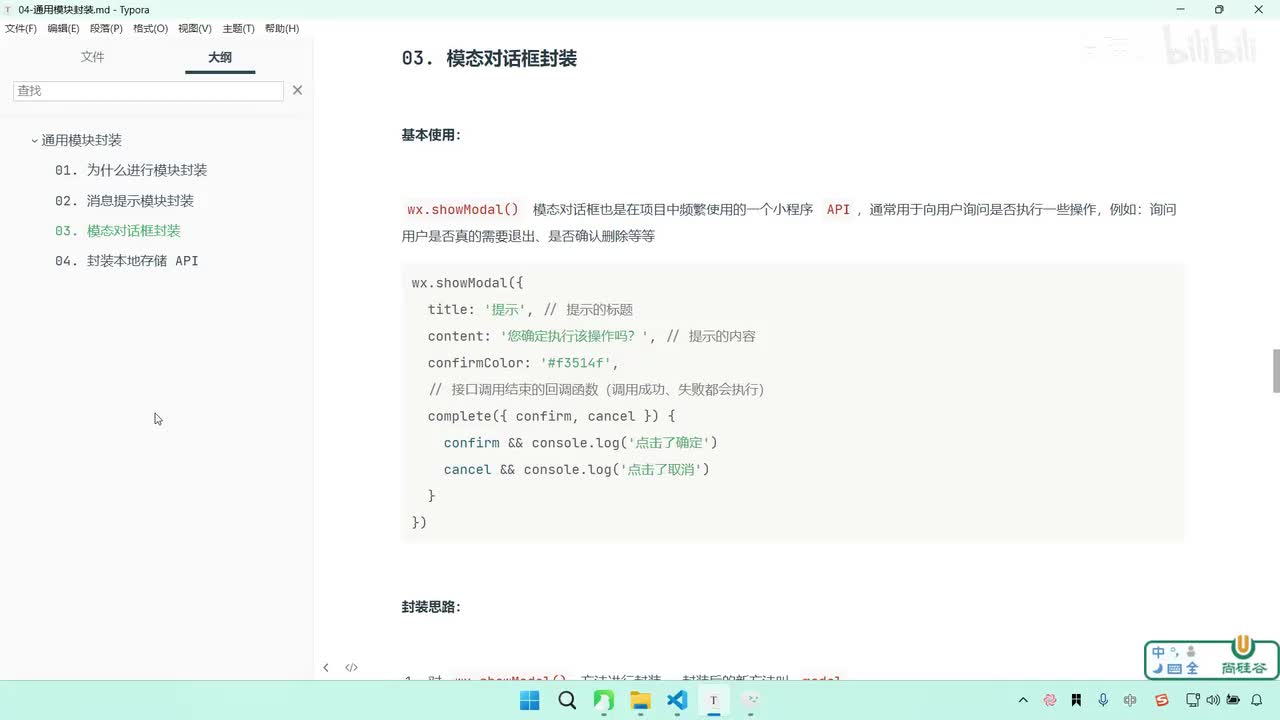
Task: Show hidden system tray icons
Action: 1023,700
